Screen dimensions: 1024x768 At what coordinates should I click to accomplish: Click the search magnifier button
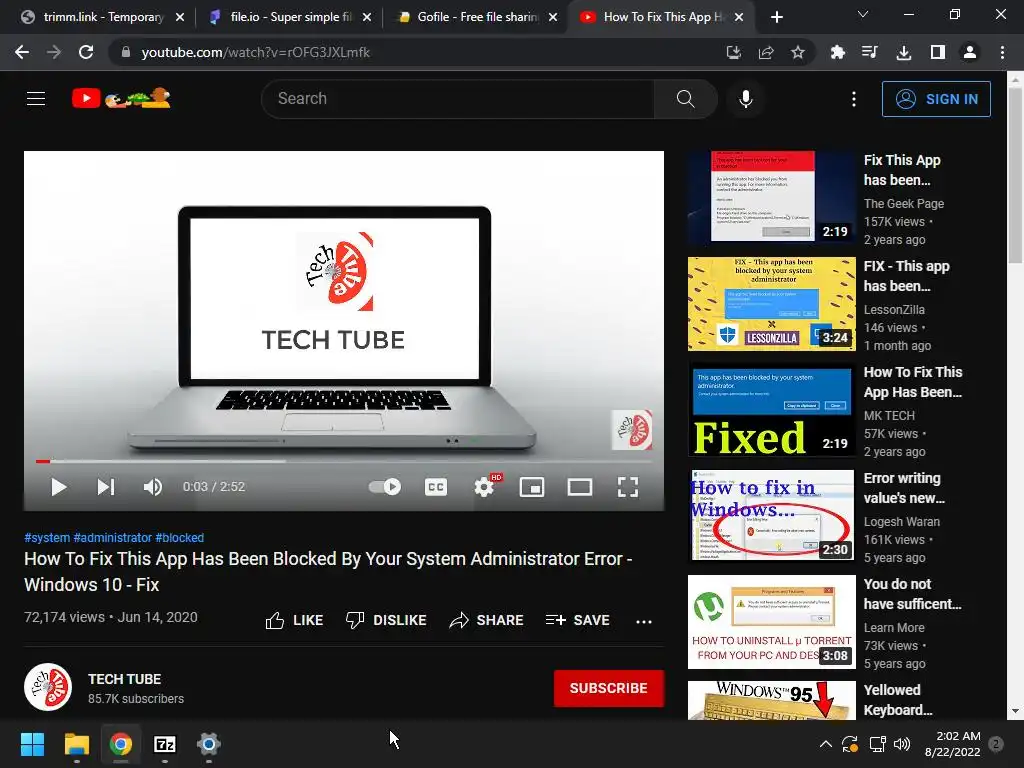685,99
